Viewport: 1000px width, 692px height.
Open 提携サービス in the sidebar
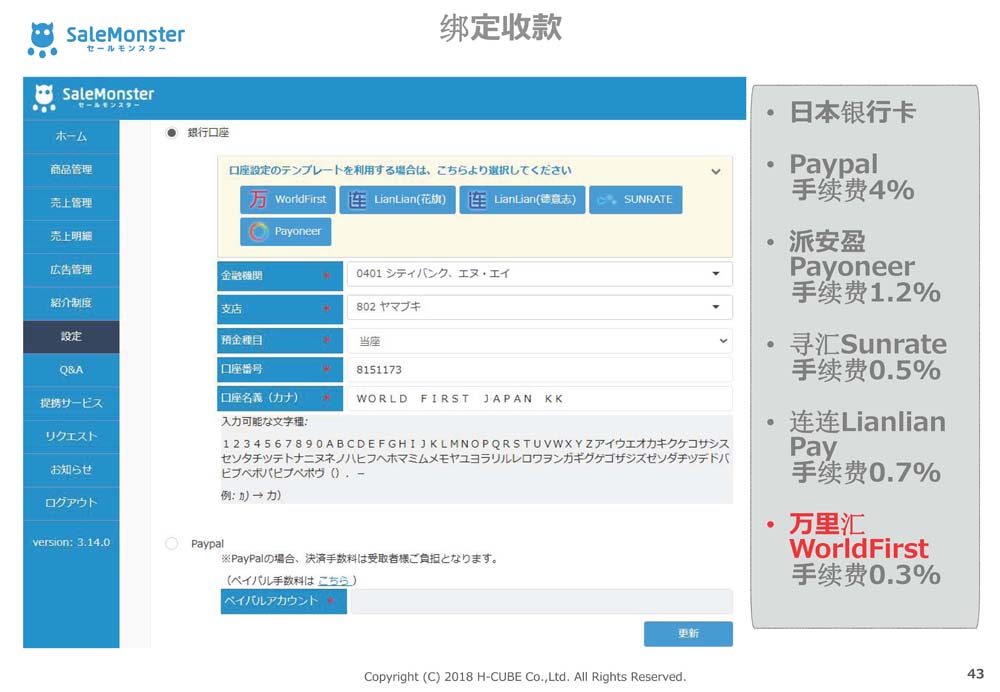coord(71,403)
